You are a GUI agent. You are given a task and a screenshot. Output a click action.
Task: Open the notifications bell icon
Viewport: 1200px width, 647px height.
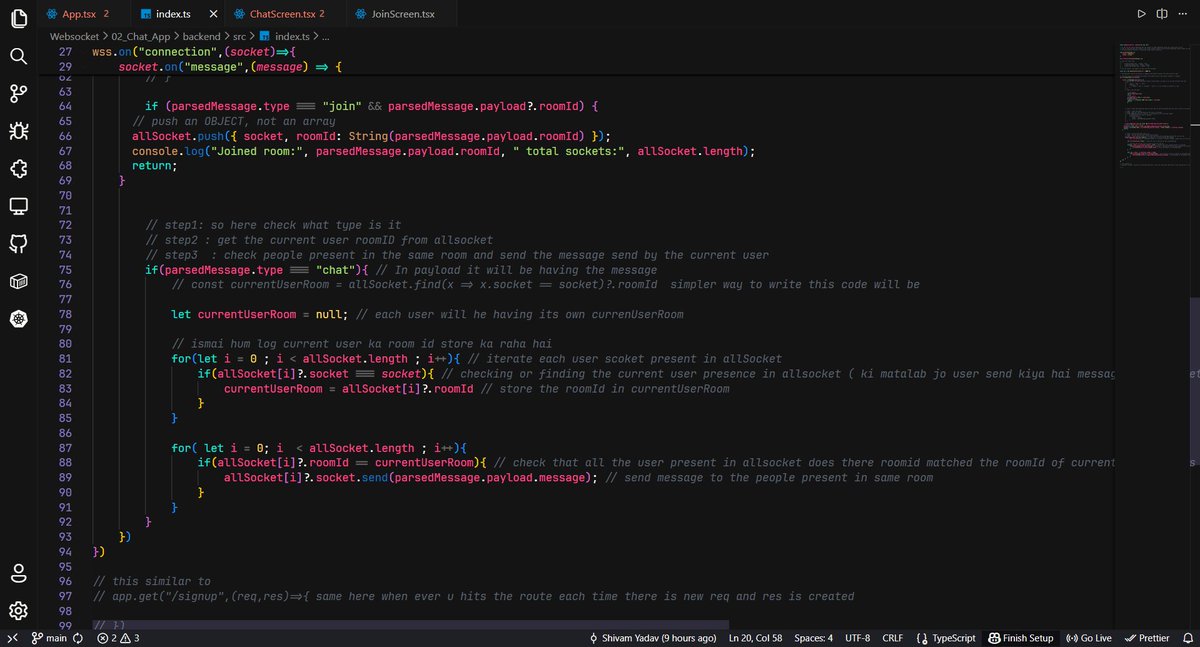pyautogui.click(x=1186, y=638)
